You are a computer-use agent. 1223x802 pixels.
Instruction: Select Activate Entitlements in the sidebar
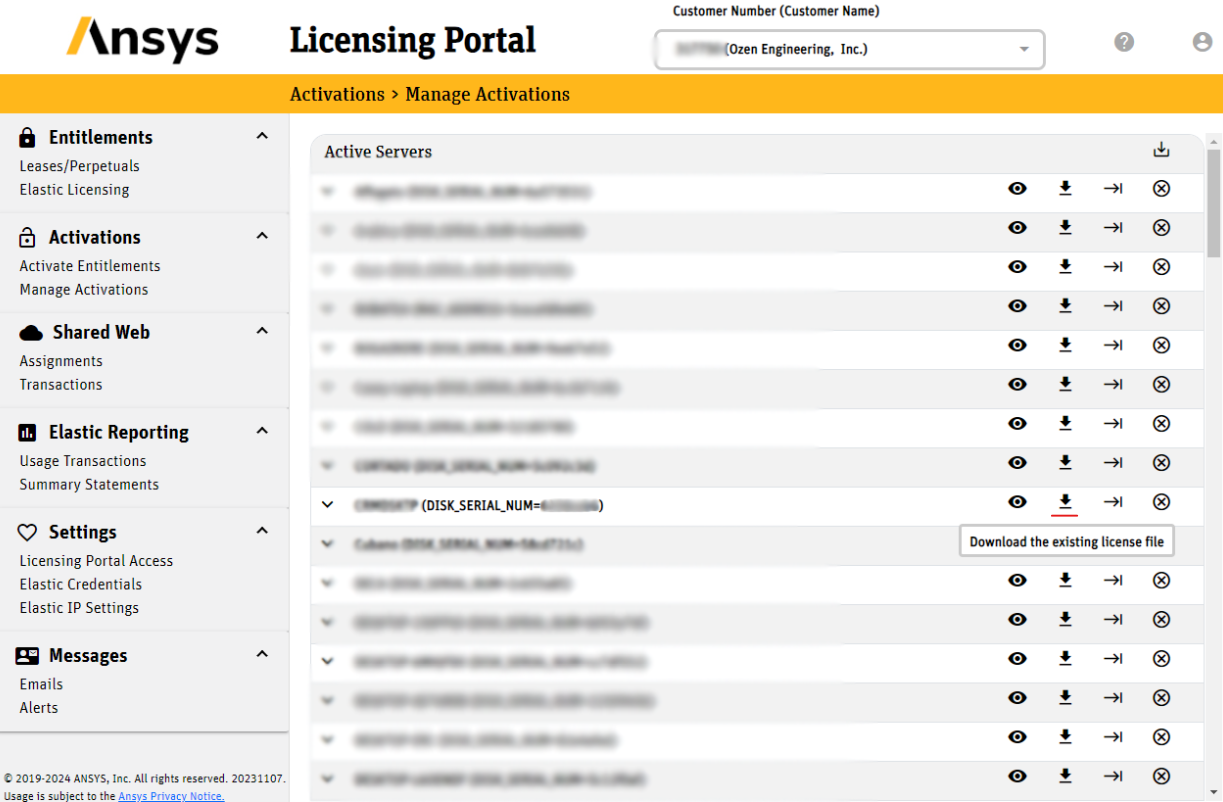(90, 265)
